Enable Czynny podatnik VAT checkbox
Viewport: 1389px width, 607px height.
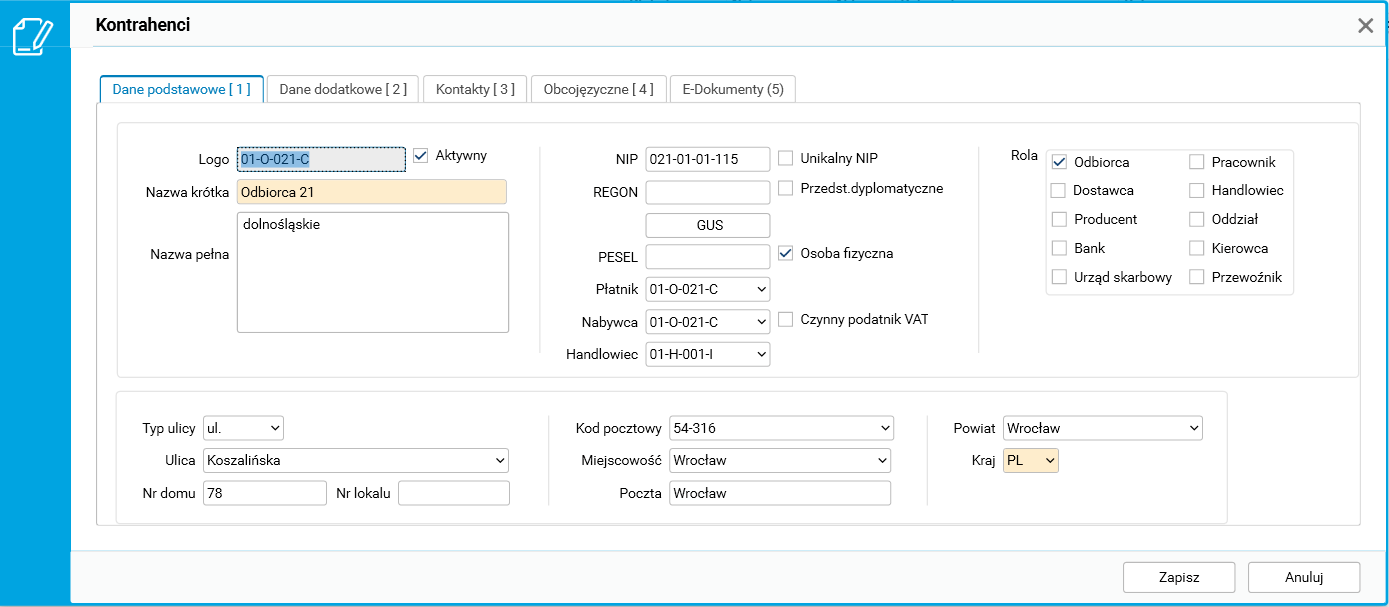tap(786, 319)
